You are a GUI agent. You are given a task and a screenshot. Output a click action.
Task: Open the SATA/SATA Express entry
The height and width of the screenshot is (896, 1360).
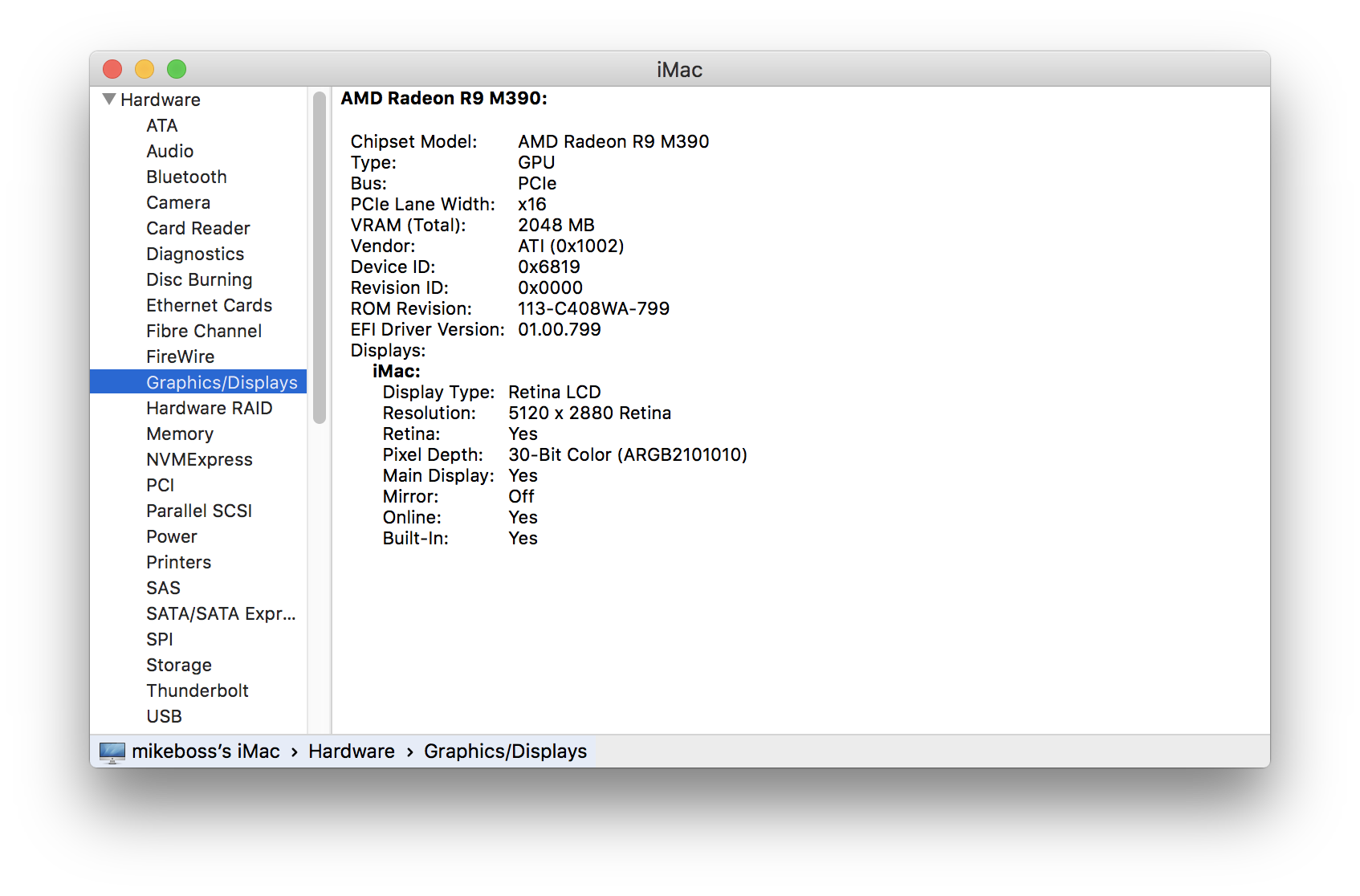222,613
